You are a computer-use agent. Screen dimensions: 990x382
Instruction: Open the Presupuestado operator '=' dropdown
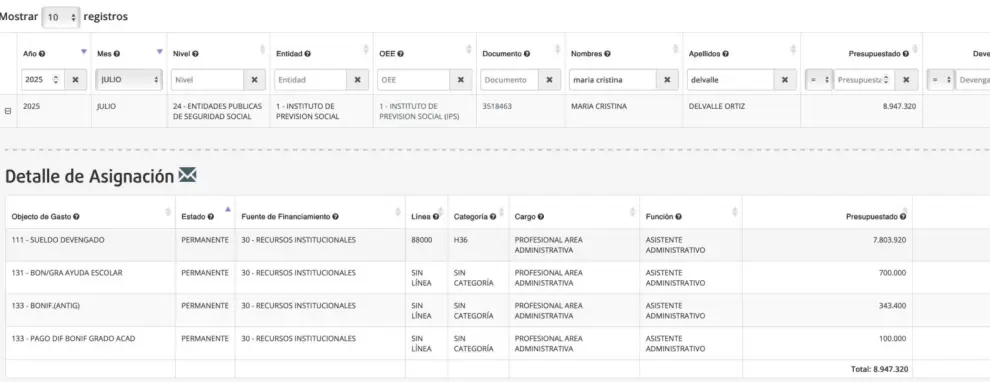point(820,80)
